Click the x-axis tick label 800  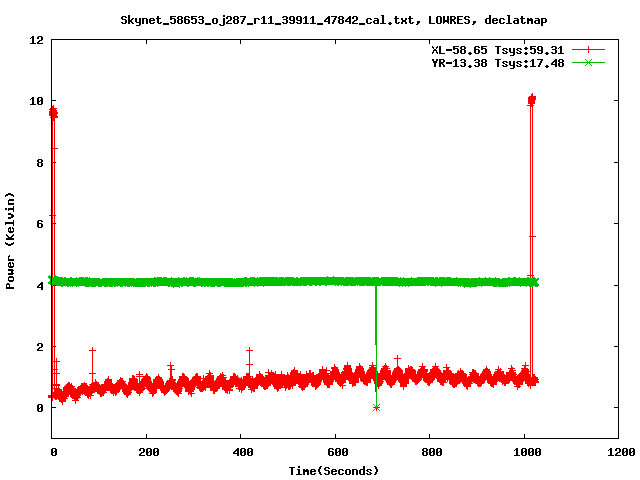[432, 452]
